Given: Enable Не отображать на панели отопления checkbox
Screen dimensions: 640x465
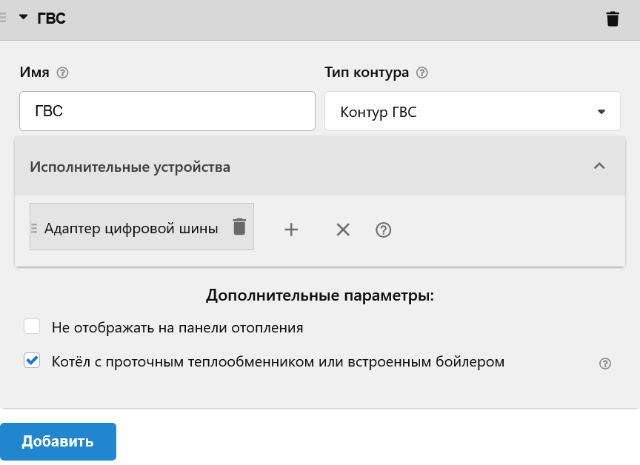Looking at the screenshot, I should click(32, 327).
